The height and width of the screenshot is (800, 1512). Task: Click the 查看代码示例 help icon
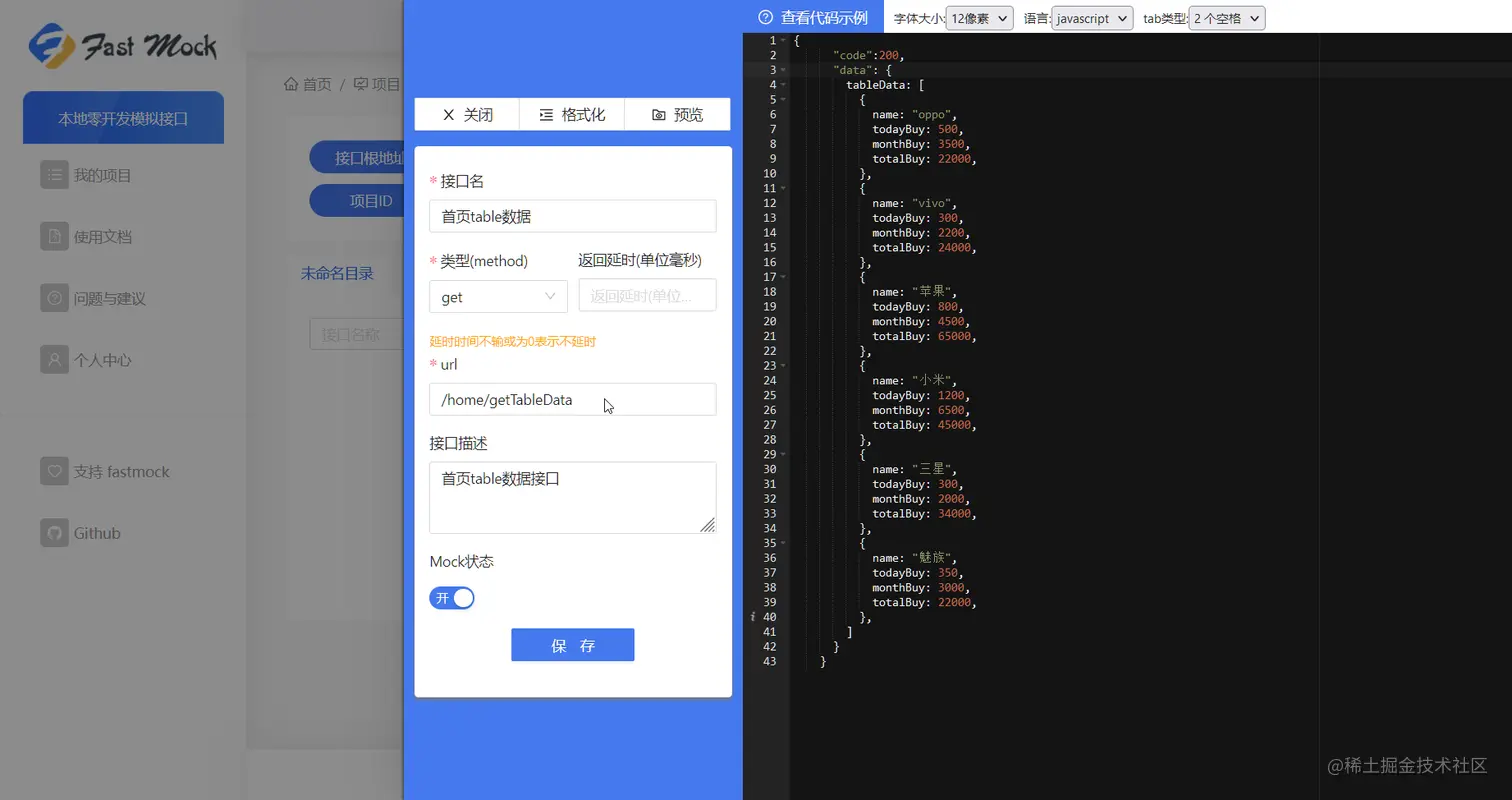click(x=766, y=17)
